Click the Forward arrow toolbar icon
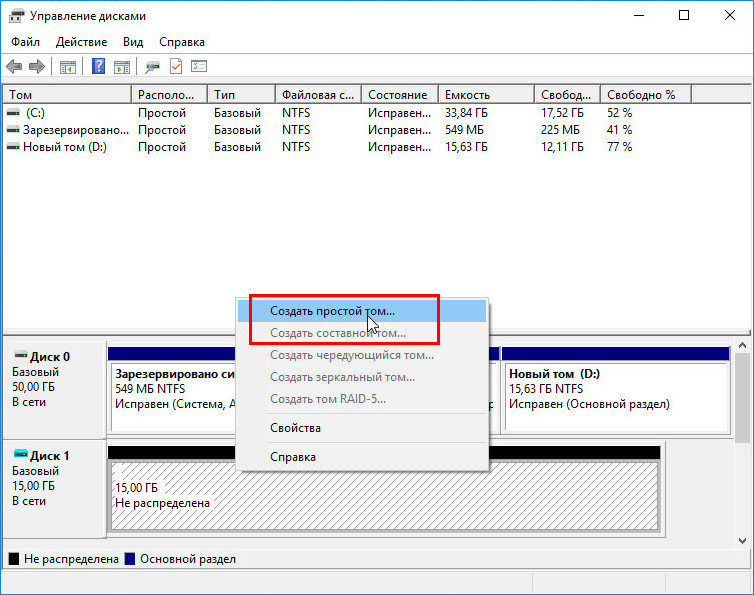This screenshot has width=754, height=595. tap(37, 66)
